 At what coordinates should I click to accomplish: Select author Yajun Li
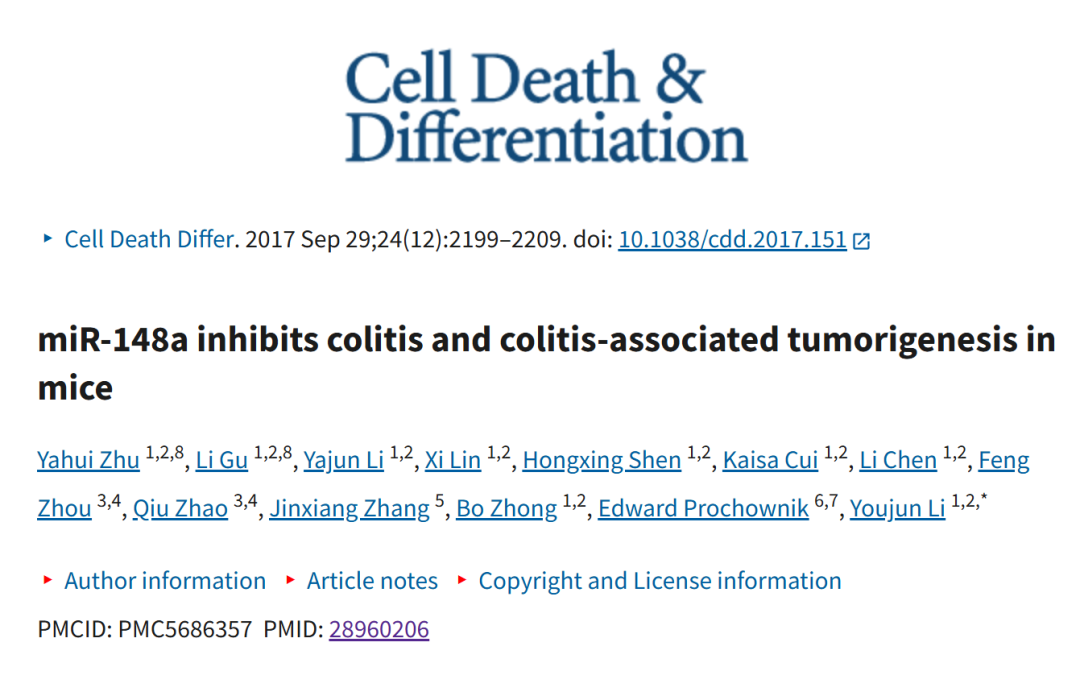tap(344, 460)
